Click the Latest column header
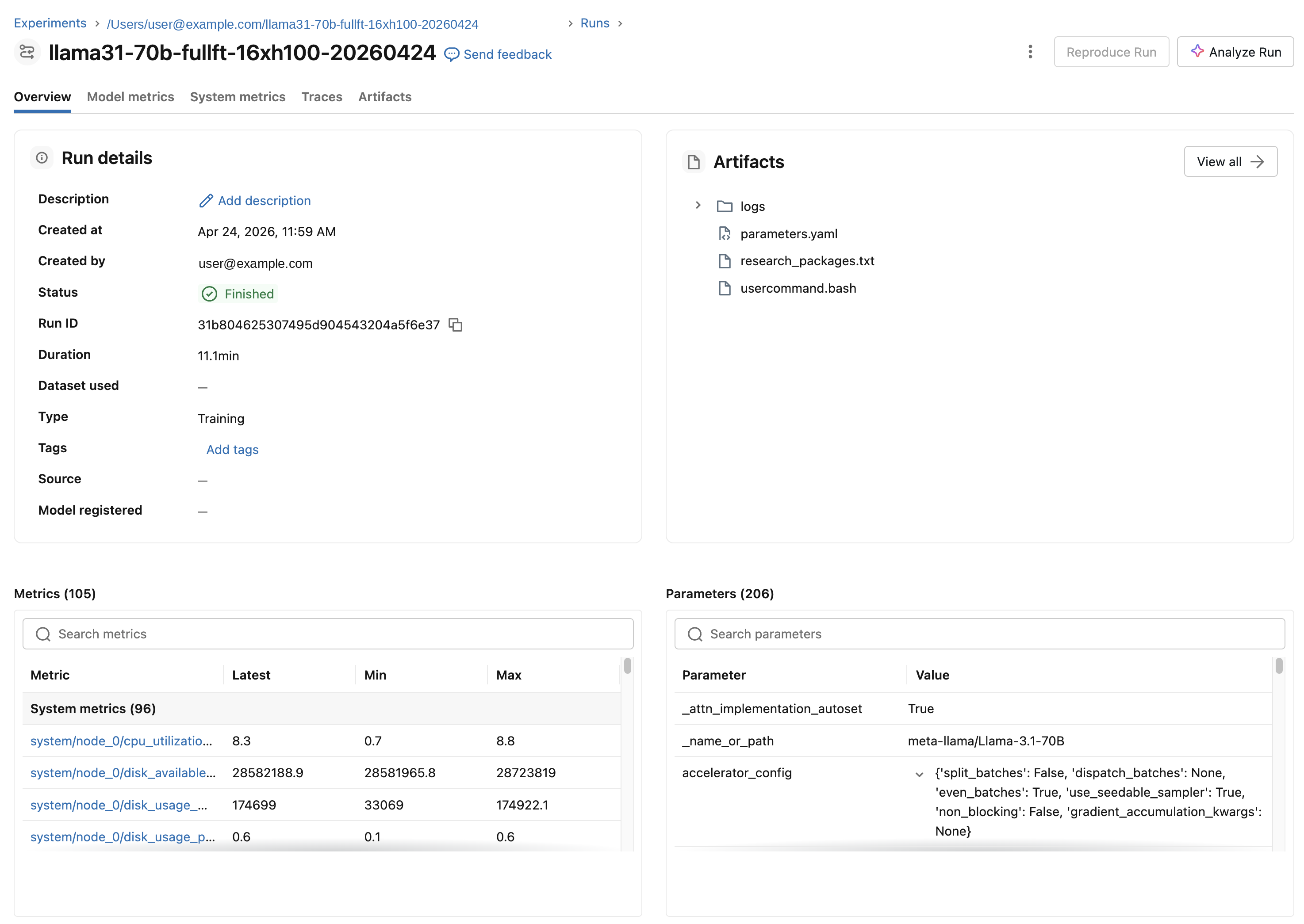Viewport: 1304px width, 924px height. [251, 676]
